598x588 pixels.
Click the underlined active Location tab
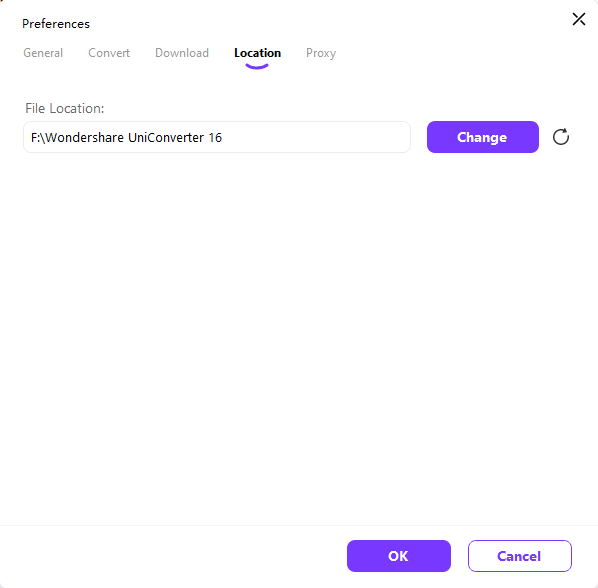click(257, 53)
